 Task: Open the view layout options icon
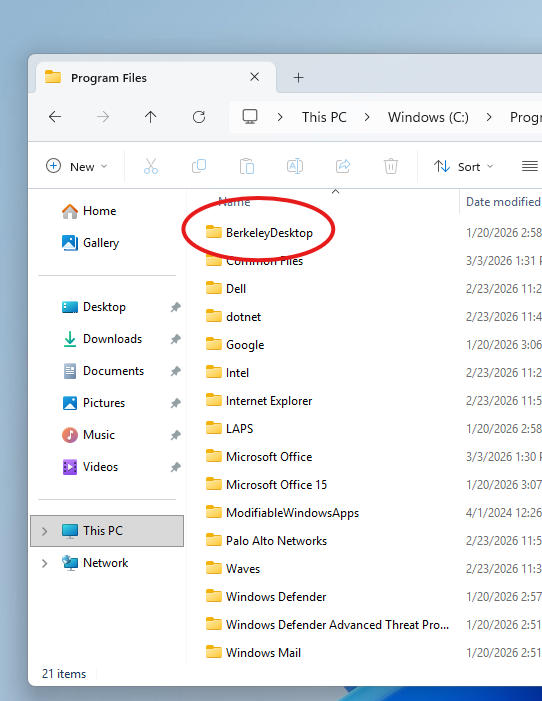click(x=530, y=166)
